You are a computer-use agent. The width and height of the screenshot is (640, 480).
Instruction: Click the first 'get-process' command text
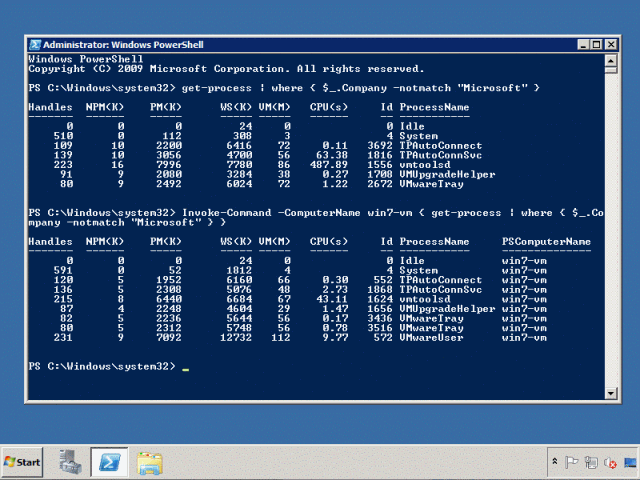pos(217,88)
